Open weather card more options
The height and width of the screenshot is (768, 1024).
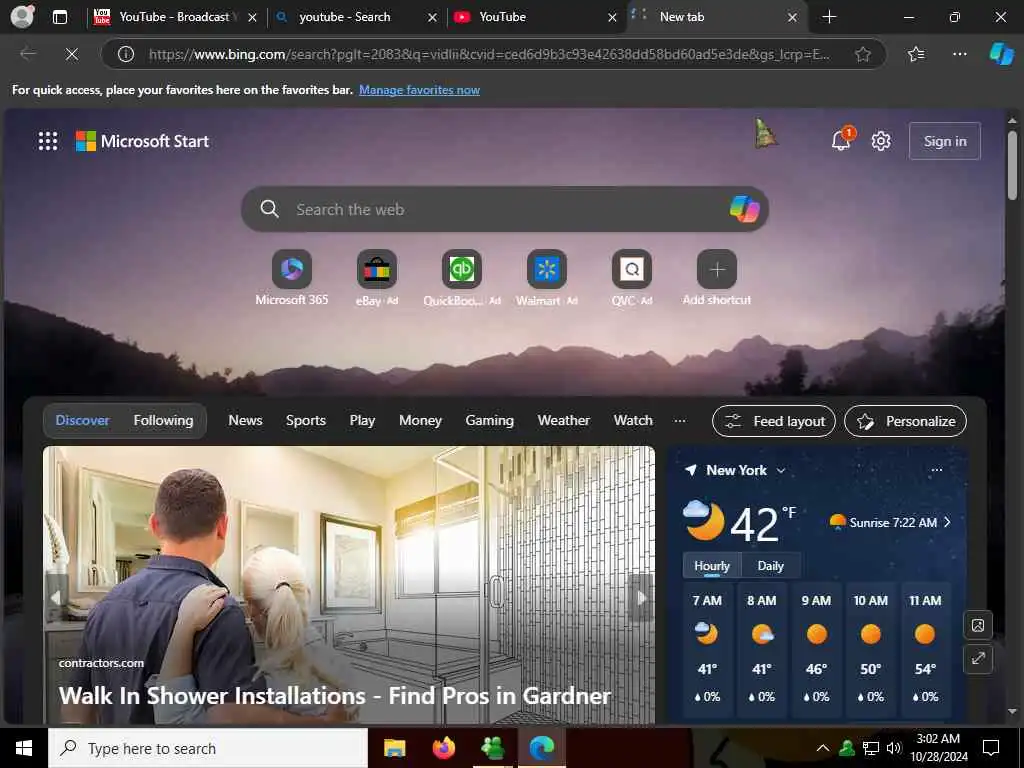pos(936,470)
